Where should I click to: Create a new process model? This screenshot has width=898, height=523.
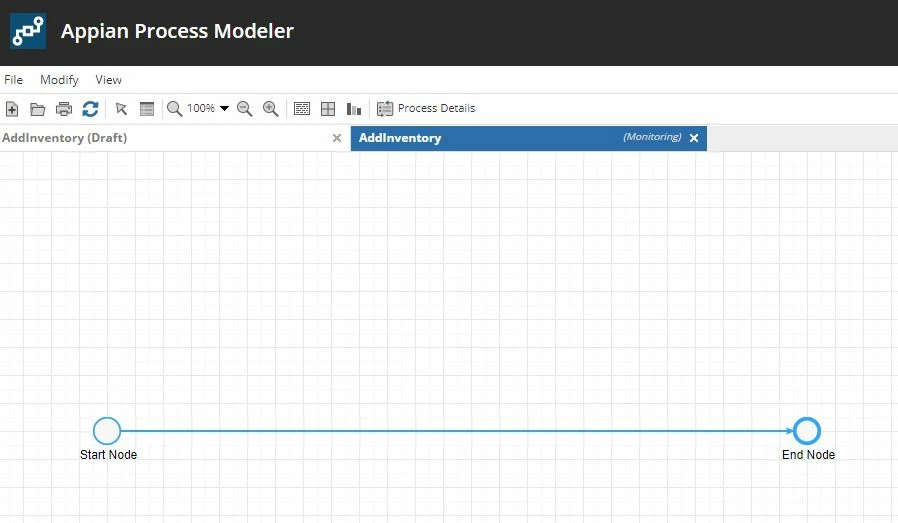pos(12,109)
